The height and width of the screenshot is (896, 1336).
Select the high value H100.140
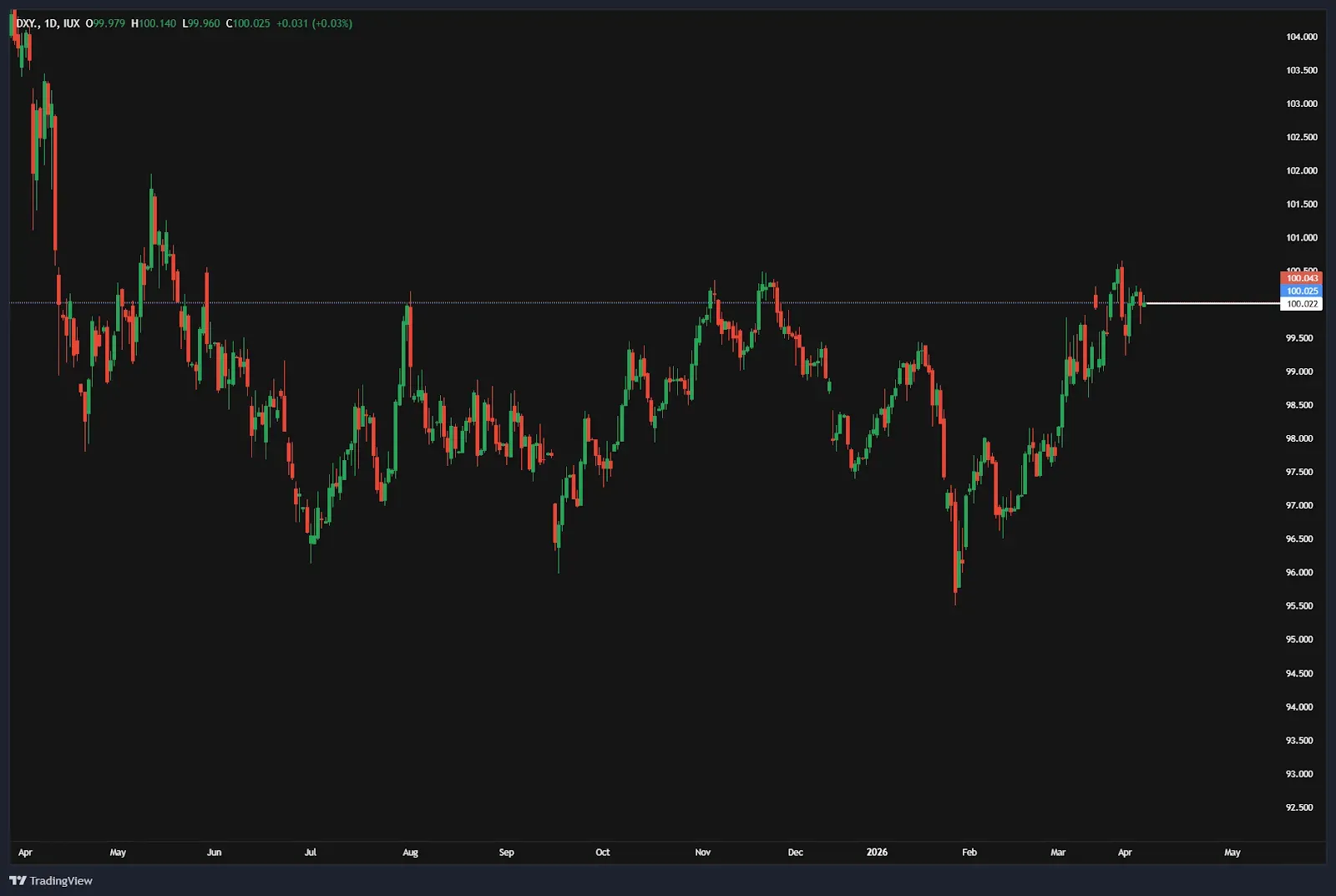(154, 23)
